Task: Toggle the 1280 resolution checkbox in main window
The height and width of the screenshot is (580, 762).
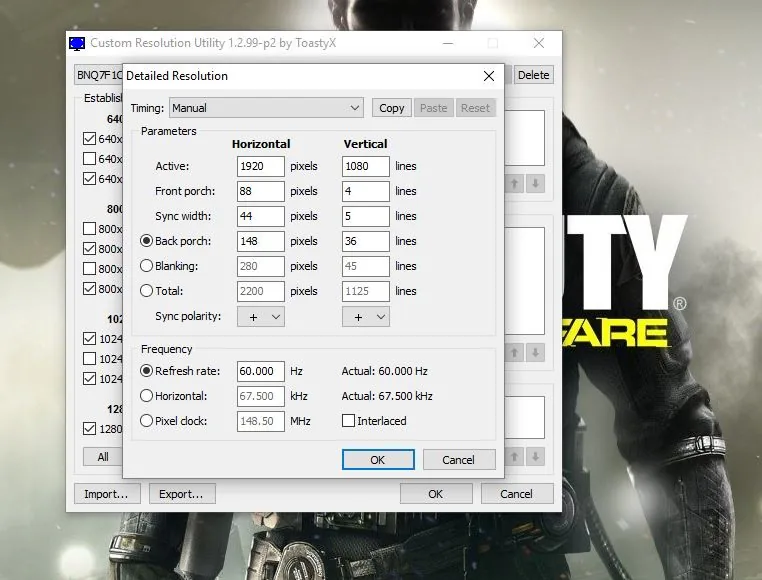Action: click(x=89, y=429)
